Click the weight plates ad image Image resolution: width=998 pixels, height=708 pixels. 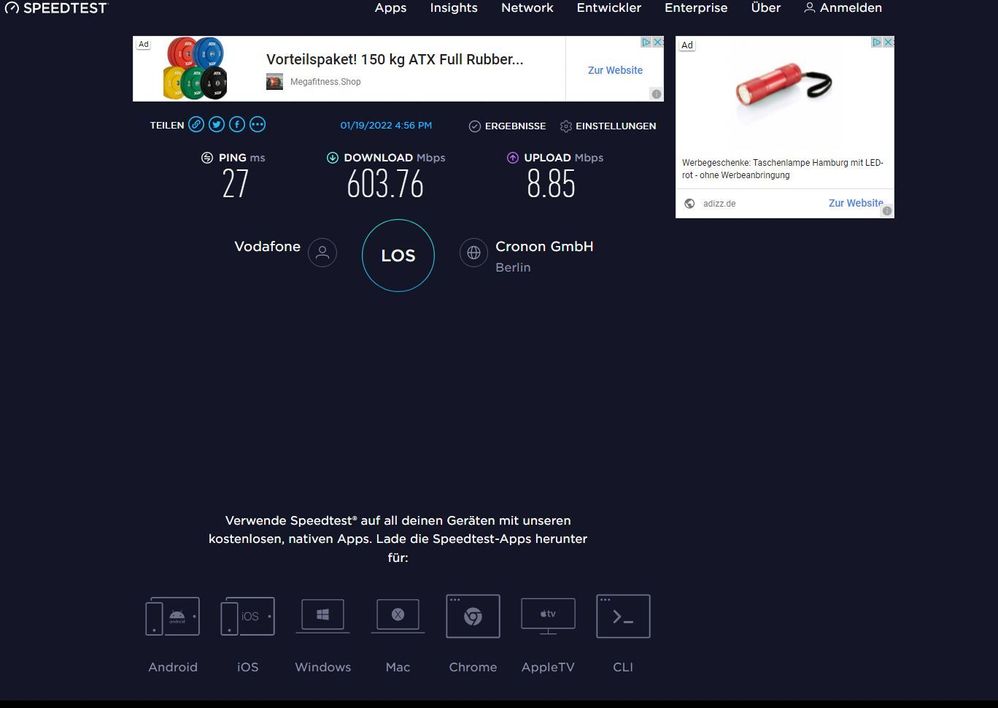point(195,68)
